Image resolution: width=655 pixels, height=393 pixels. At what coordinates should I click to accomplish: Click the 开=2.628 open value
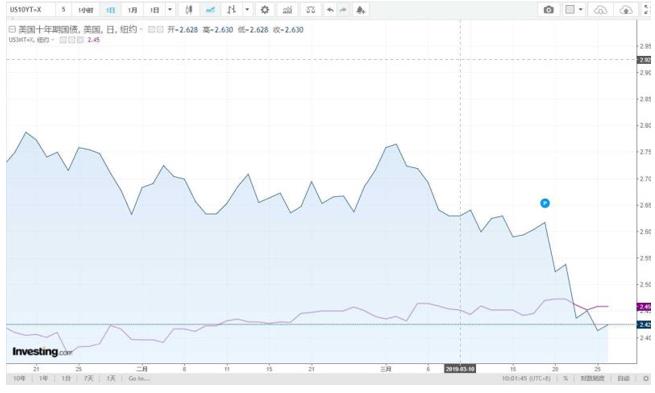[x=183, y=30]
